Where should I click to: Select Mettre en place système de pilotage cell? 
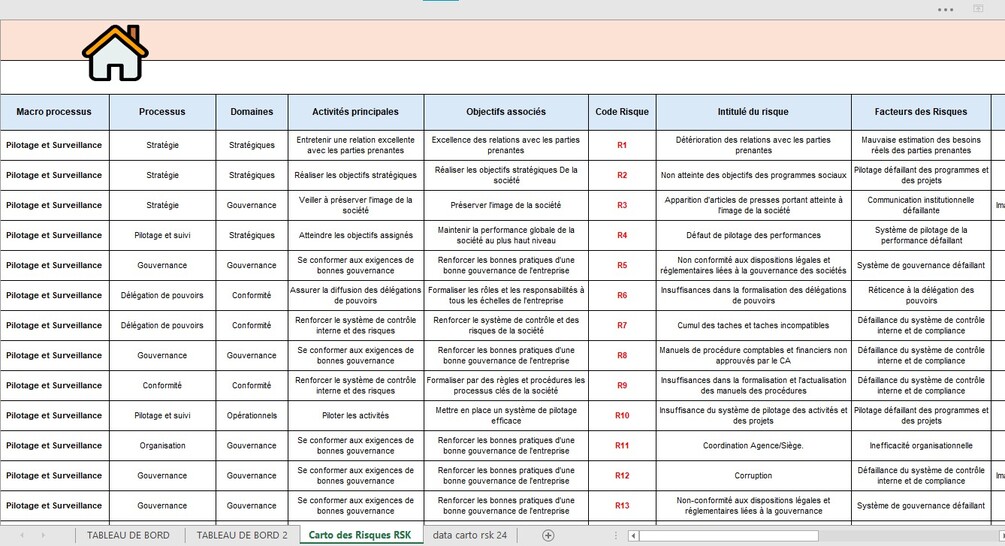(506, 415)
